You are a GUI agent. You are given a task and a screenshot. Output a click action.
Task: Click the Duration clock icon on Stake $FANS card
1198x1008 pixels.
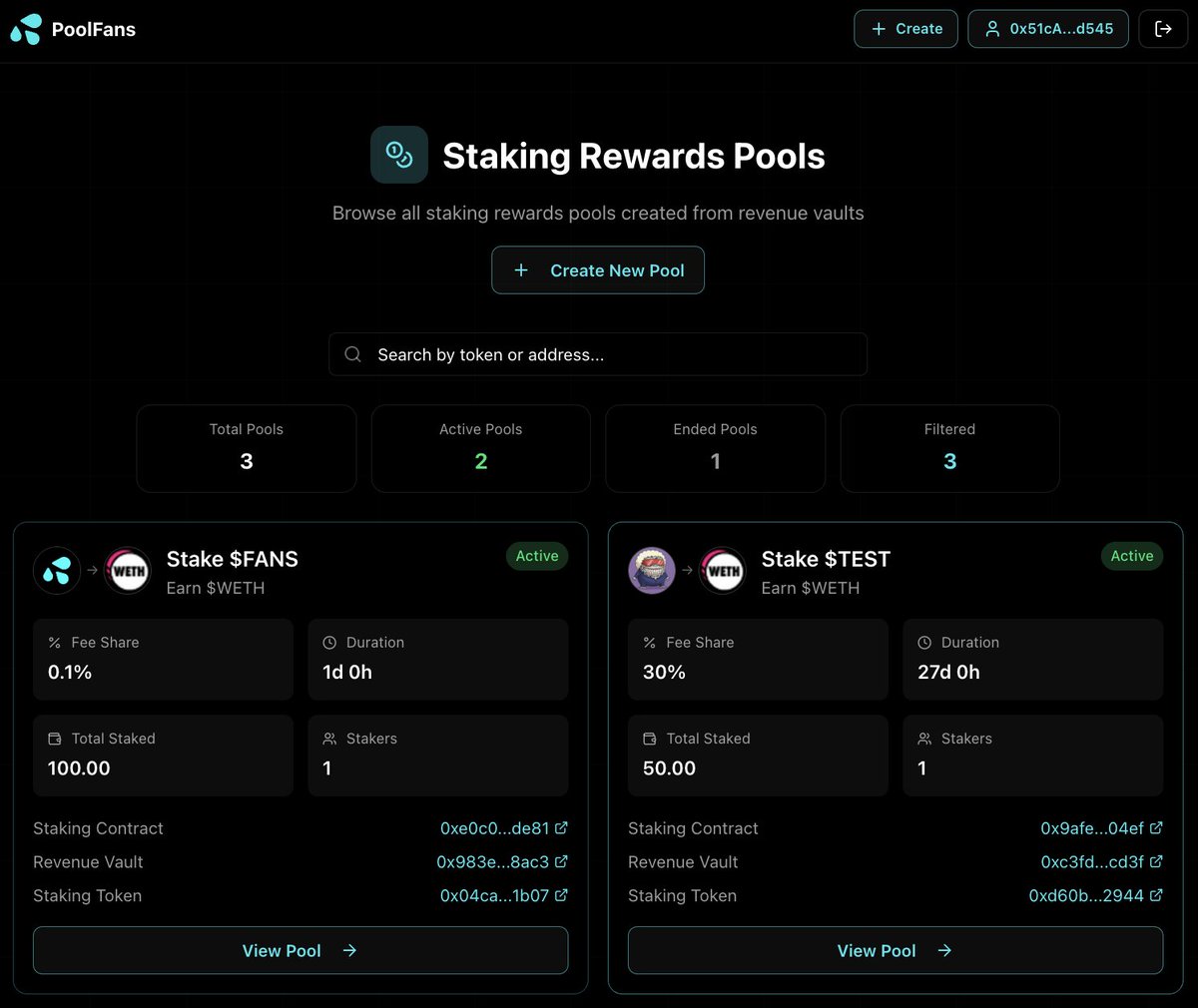click(x=329, y=643)
